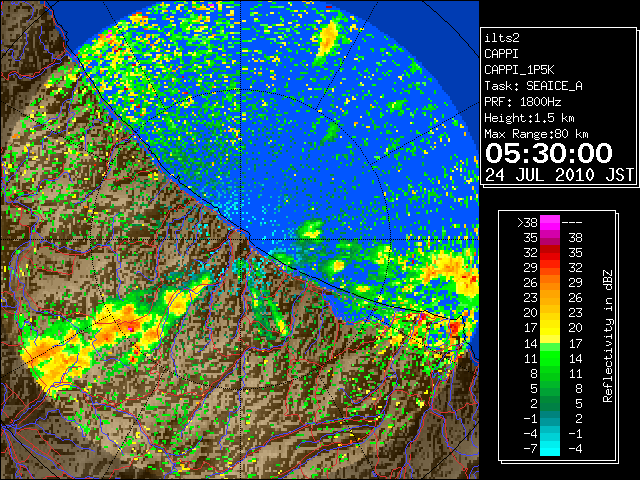The height and width of the screenshot is (480, 640).
Task: Pick the bright magenta swatch atop the color bar
Action: tap(550, 223)
